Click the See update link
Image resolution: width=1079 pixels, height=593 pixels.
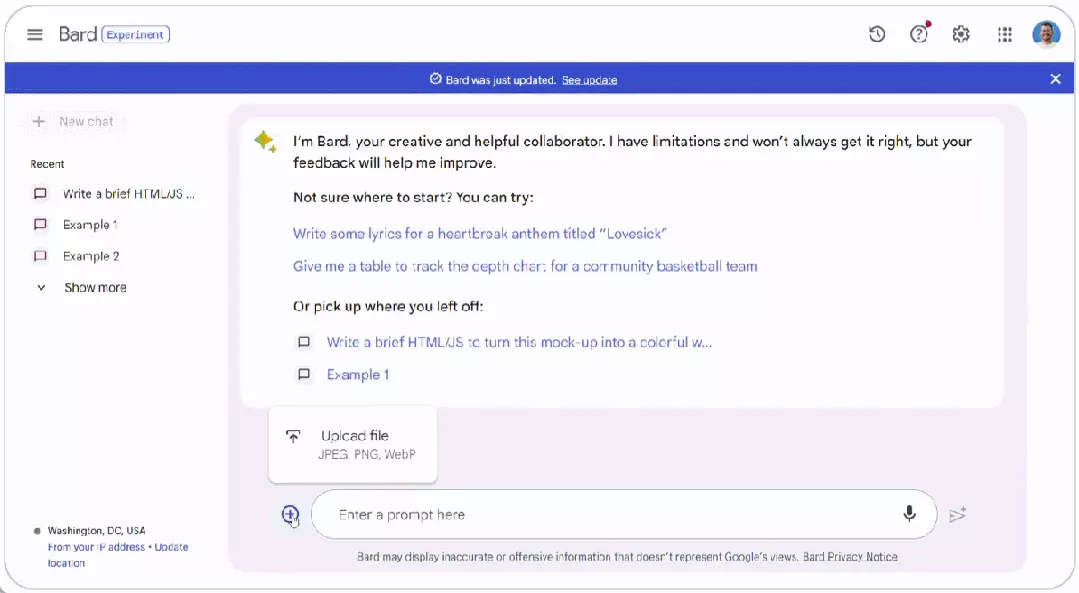pos(589,80)
